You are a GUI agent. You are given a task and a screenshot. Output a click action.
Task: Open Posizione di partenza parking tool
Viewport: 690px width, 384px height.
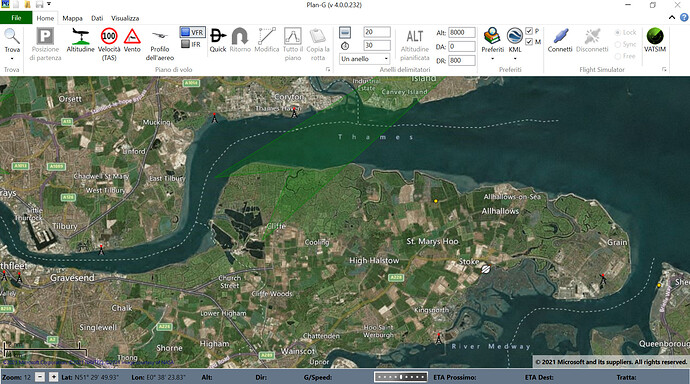pyautogui.click(x=45, y=44)
